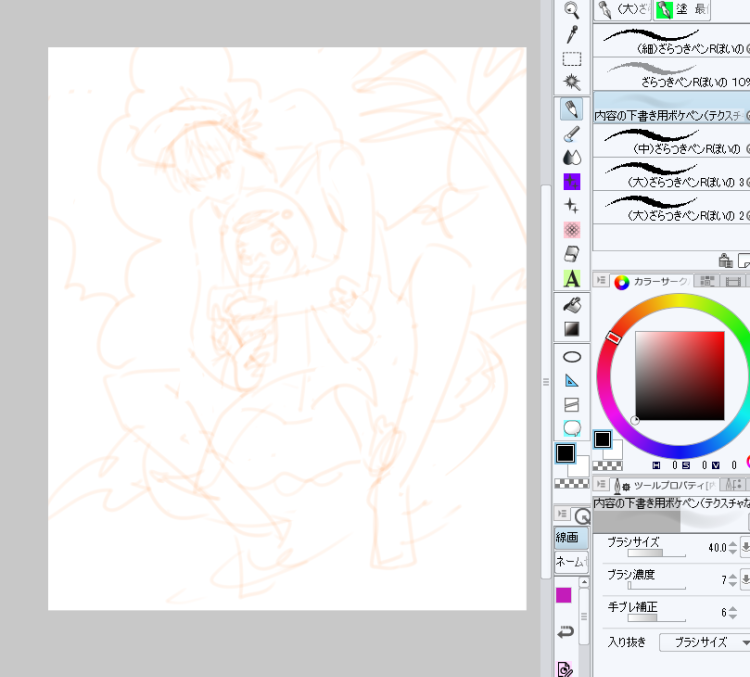This screenshot has height=677, width=750.
Task: Click the stabilization 6 stepper arrows
Action: pyautogui.click(x=733, y=612)
